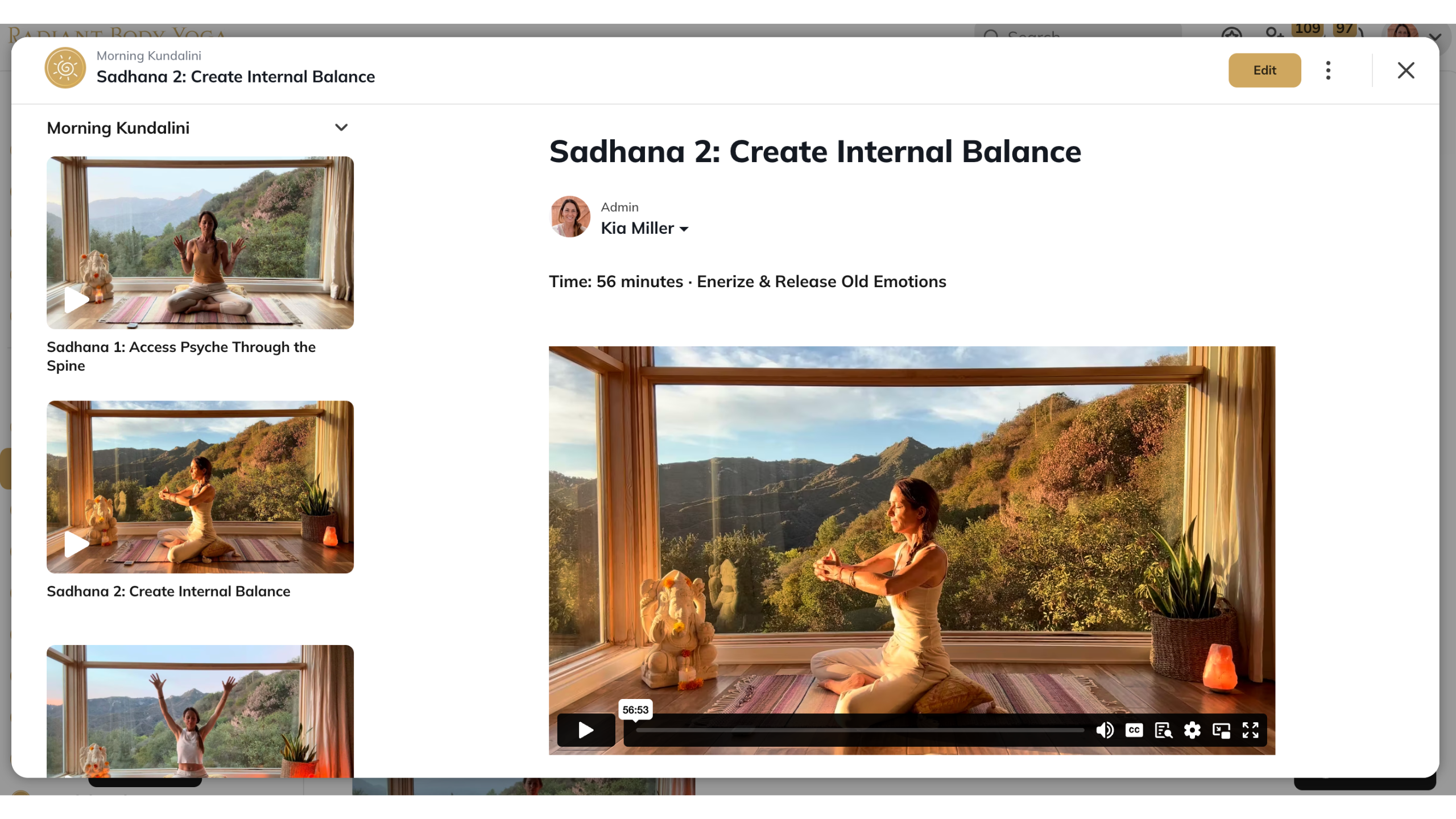This screenshot has width=1456, height=819.
Task: Click the video progress bar
Action: tap(859, 730)
